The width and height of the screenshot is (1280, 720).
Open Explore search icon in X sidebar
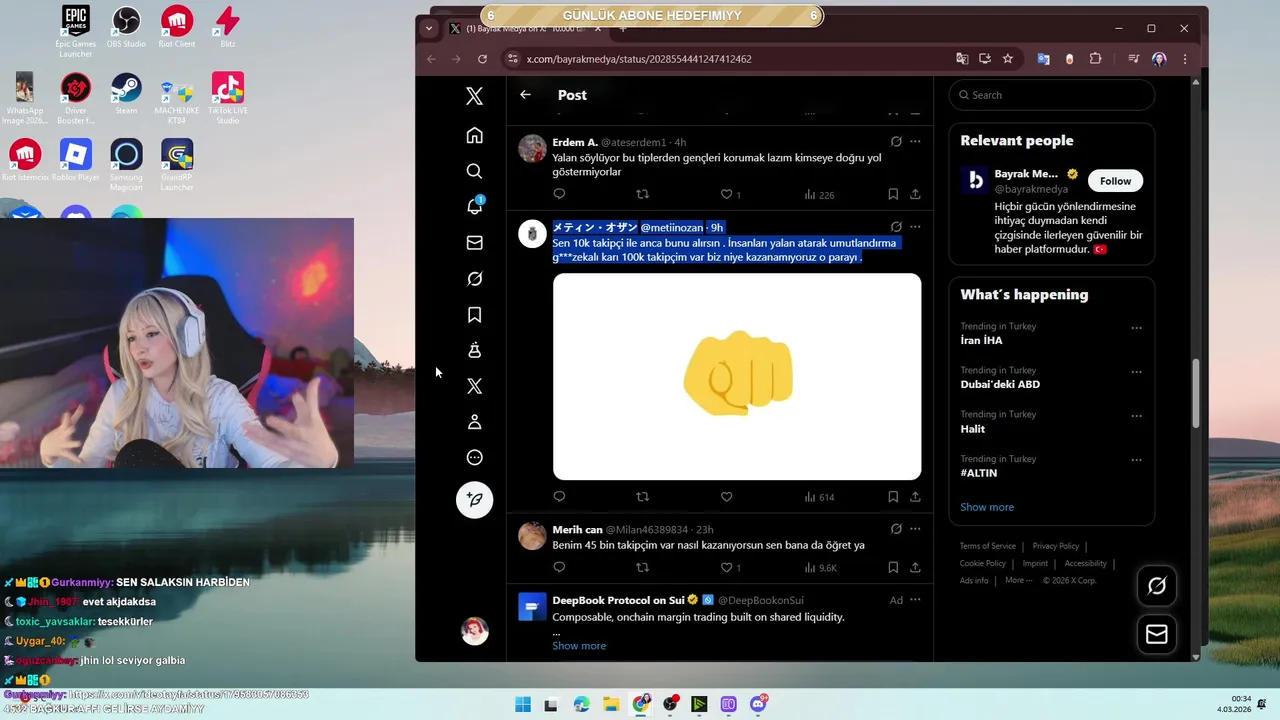click(474, 171)
